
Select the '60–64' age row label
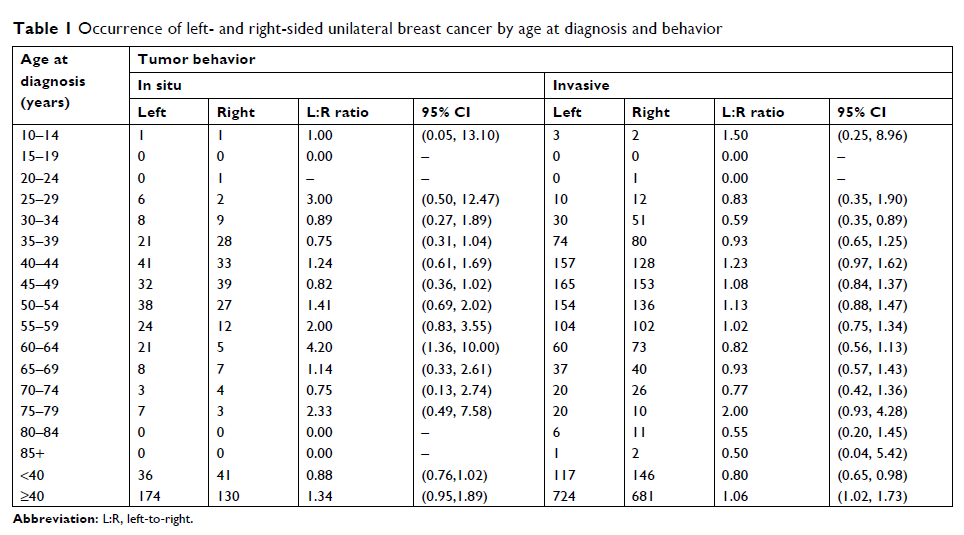click(x=39, y=348)
